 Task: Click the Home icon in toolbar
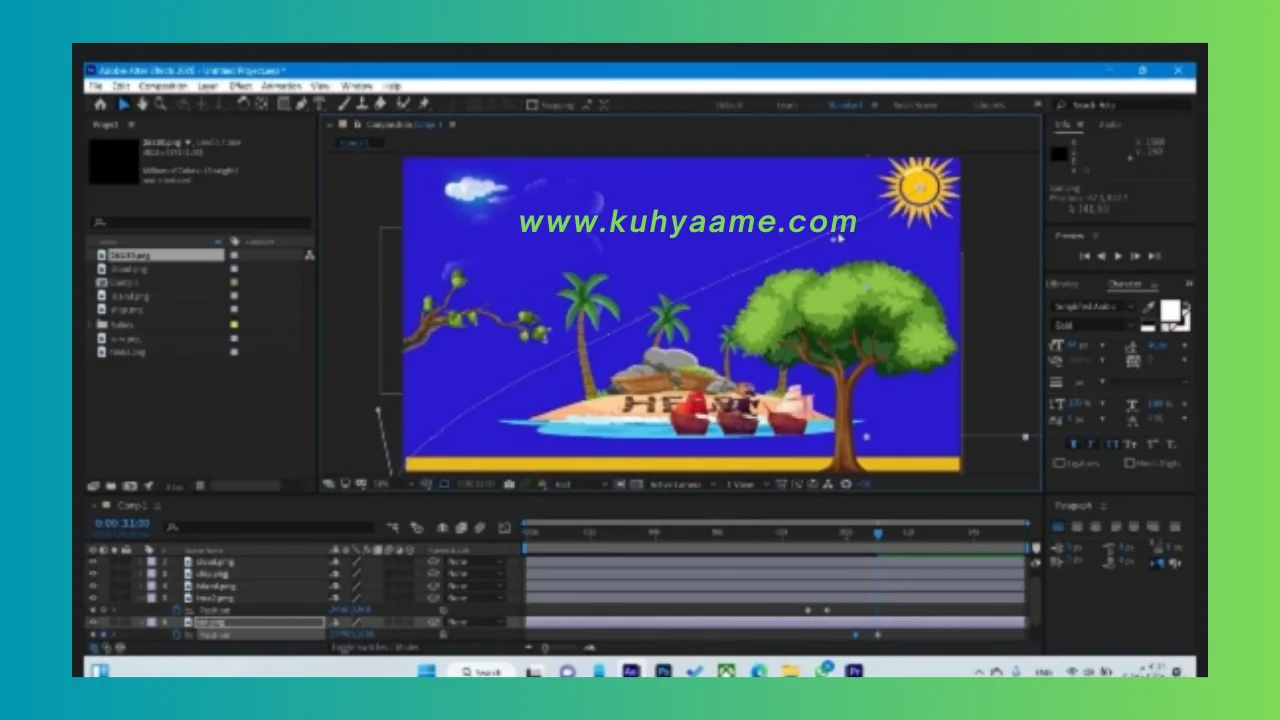100,104
